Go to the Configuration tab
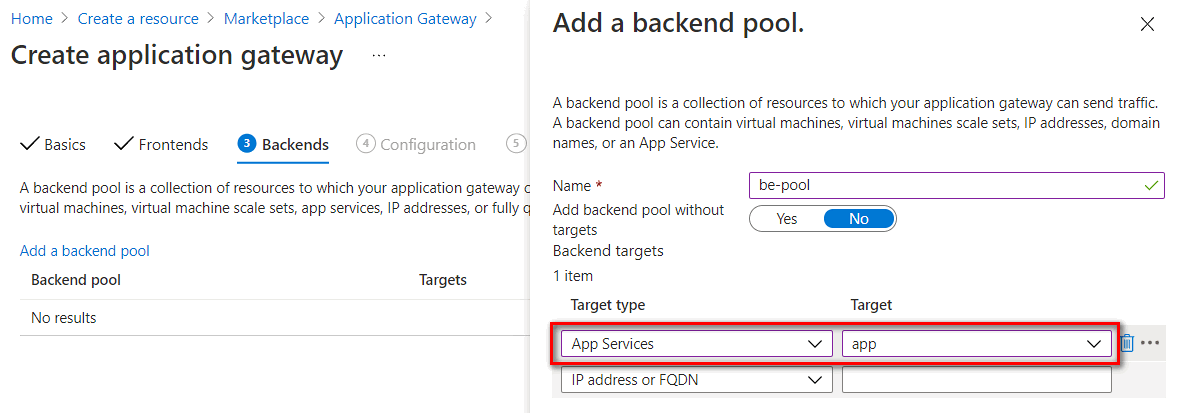 427,145
